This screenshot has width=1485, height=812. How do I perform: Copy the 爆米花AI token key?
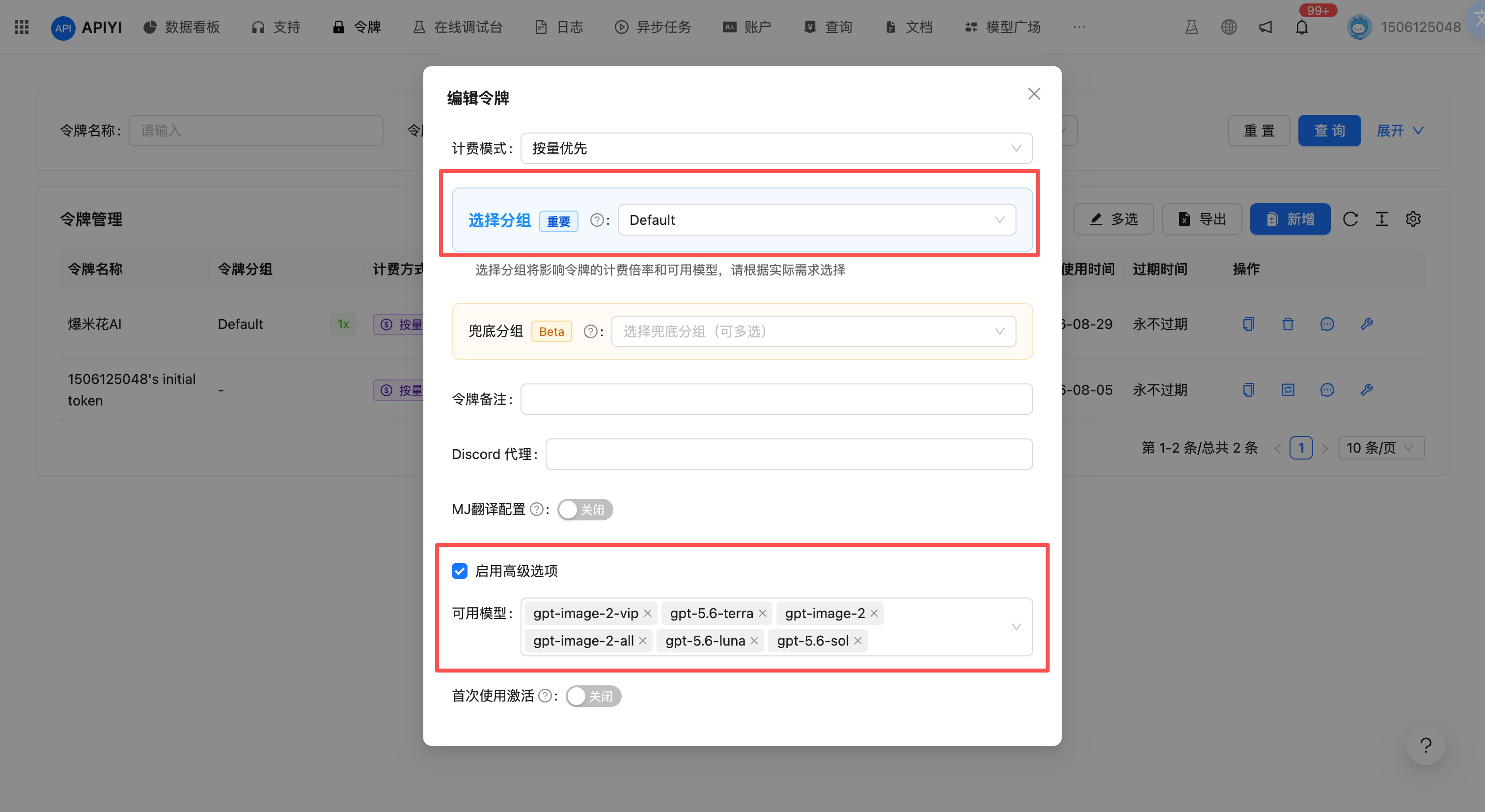pyautogui.click(x=1249, y=324)
